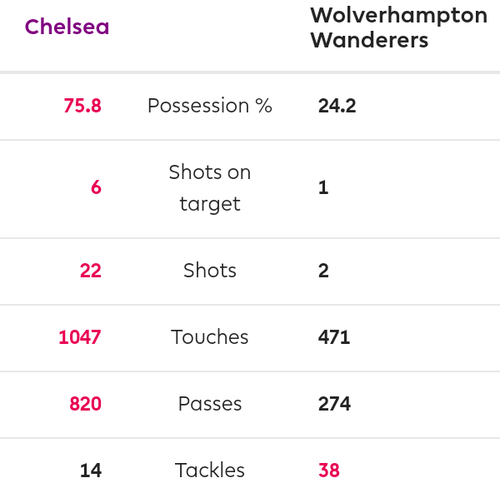Click the Chelsea team name heading
This screenshot has height=483, width=500.
(67, 27)
